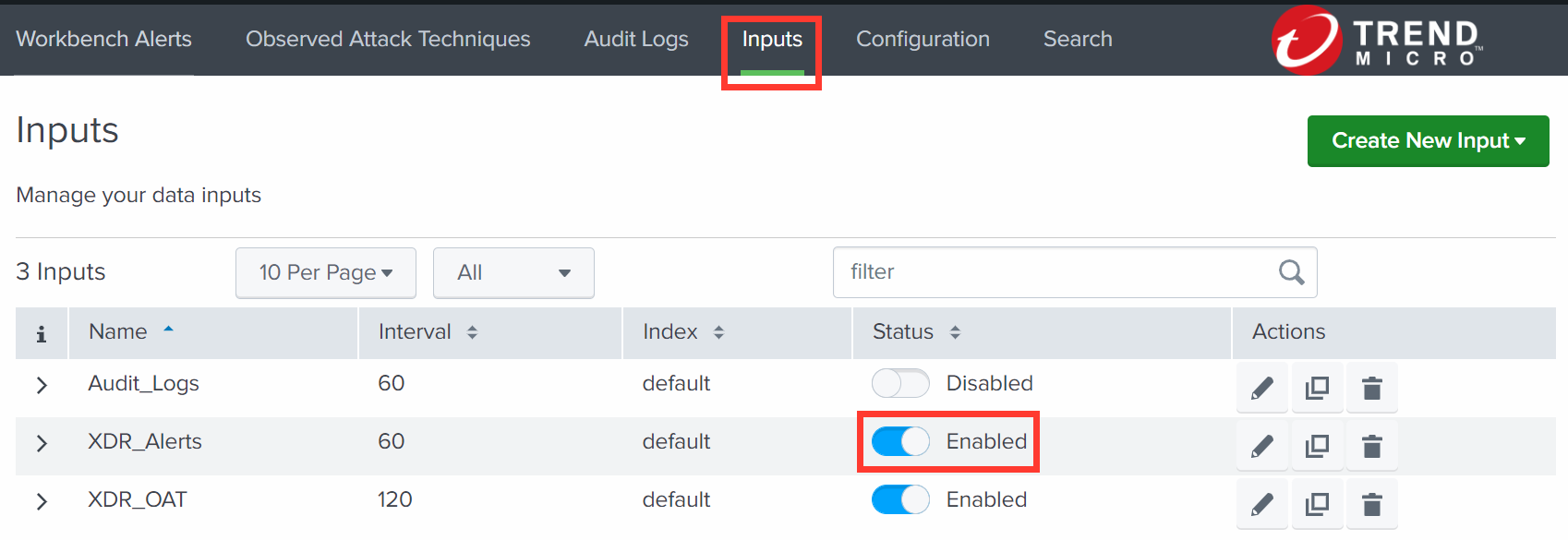Viewport: 1568px width, 540px height.
Task: Clone the Audit_Logs input
Action: (x=1317, y=389)
